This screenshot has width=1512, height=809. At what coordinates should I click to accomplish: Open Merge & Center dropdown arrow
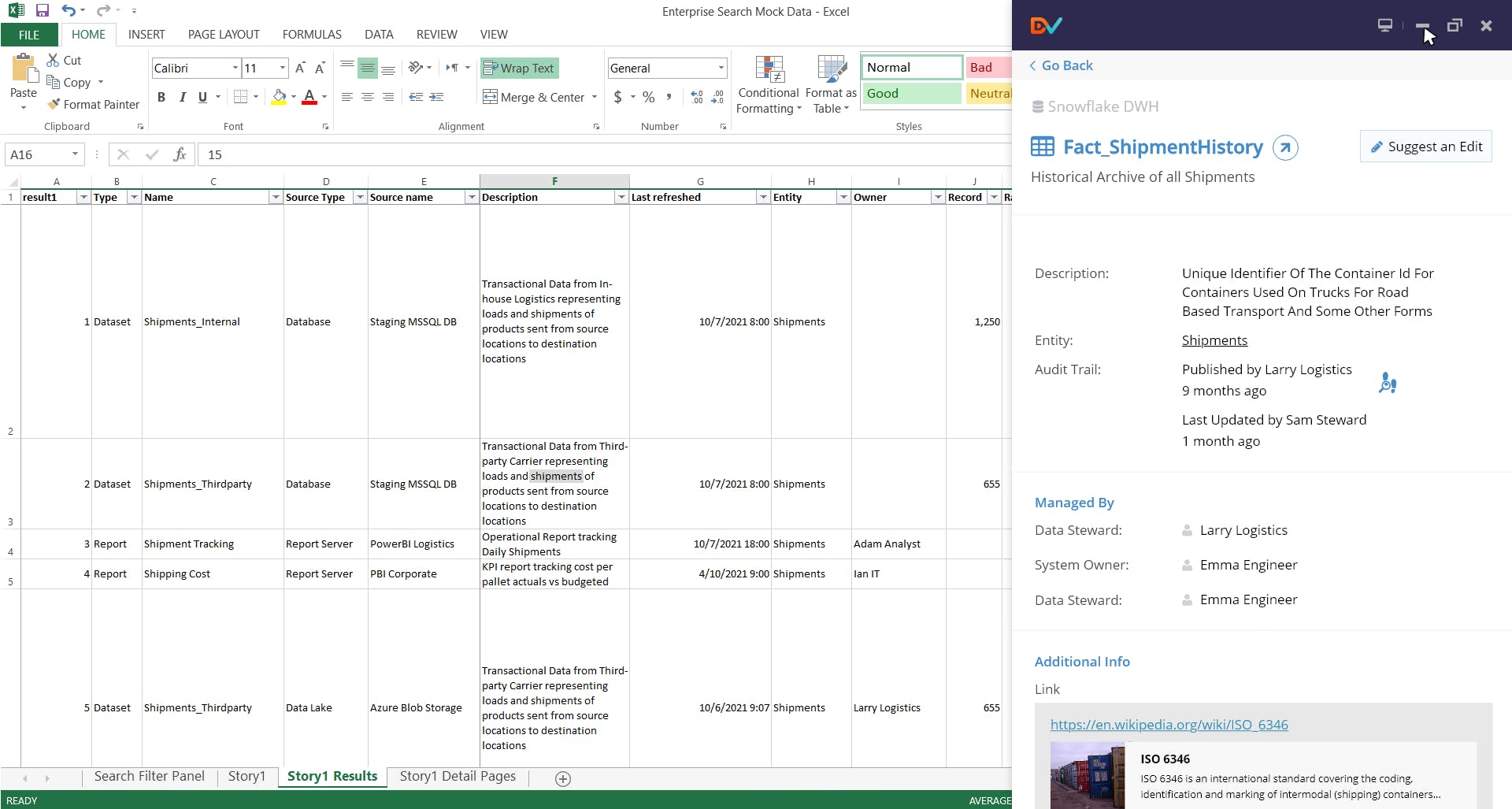point(595,97)
